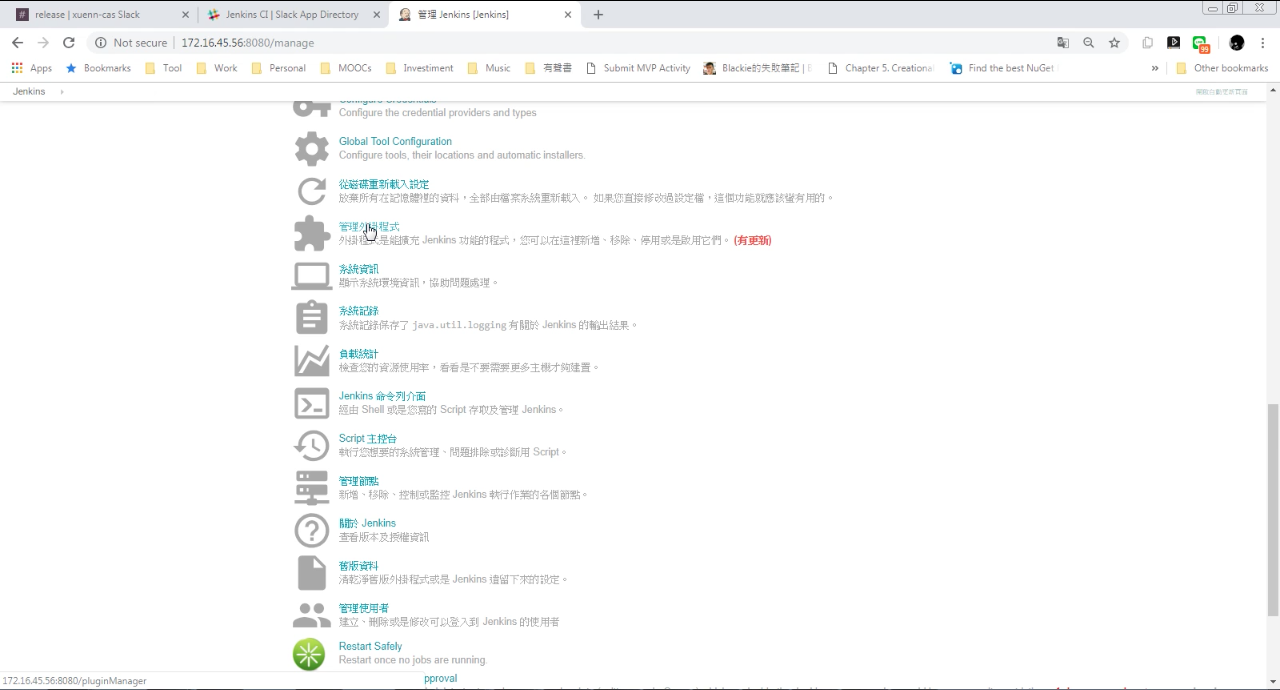The image size is (1280, 690).
Task: Open a new browser tab
Action: pos(598,15)
